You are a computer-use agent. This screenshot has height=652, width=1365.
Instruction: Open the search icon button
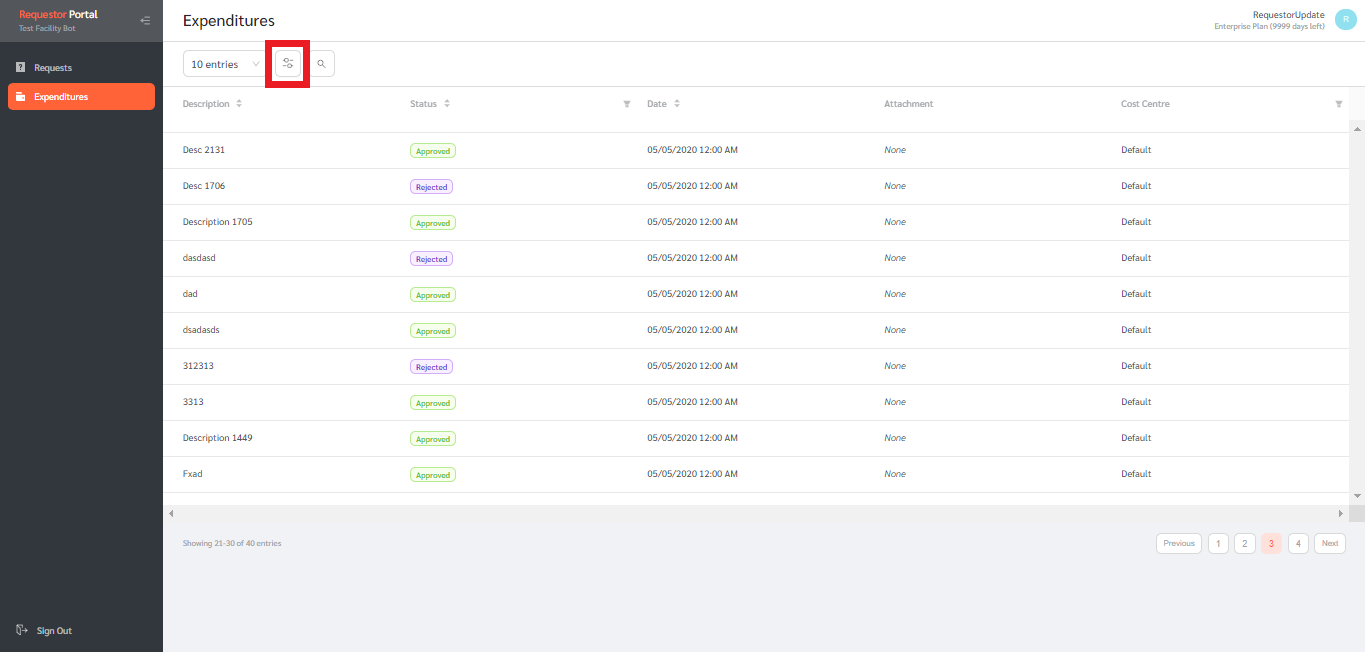point(322,64)
